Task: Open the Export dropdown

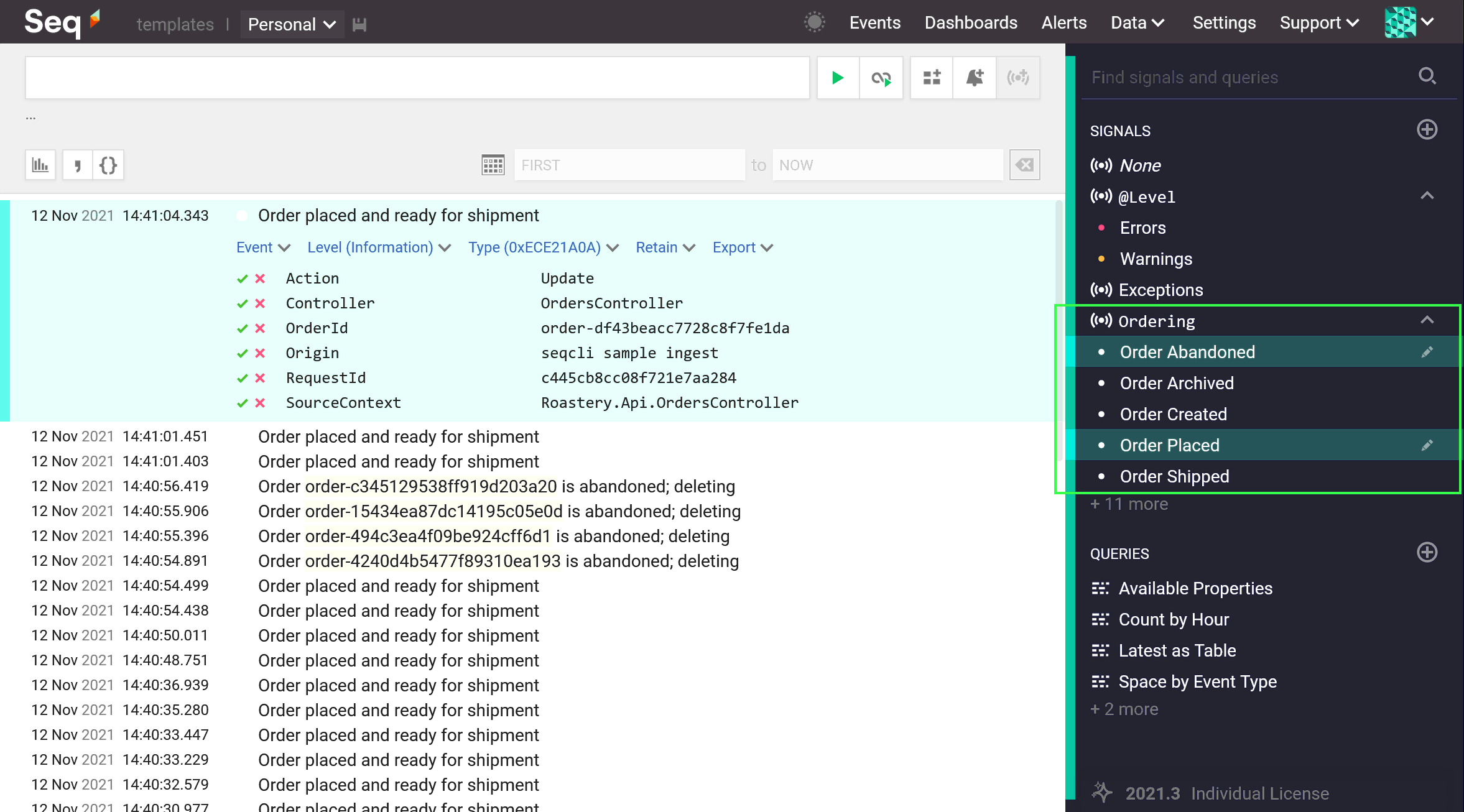Action: coord(743,247)
